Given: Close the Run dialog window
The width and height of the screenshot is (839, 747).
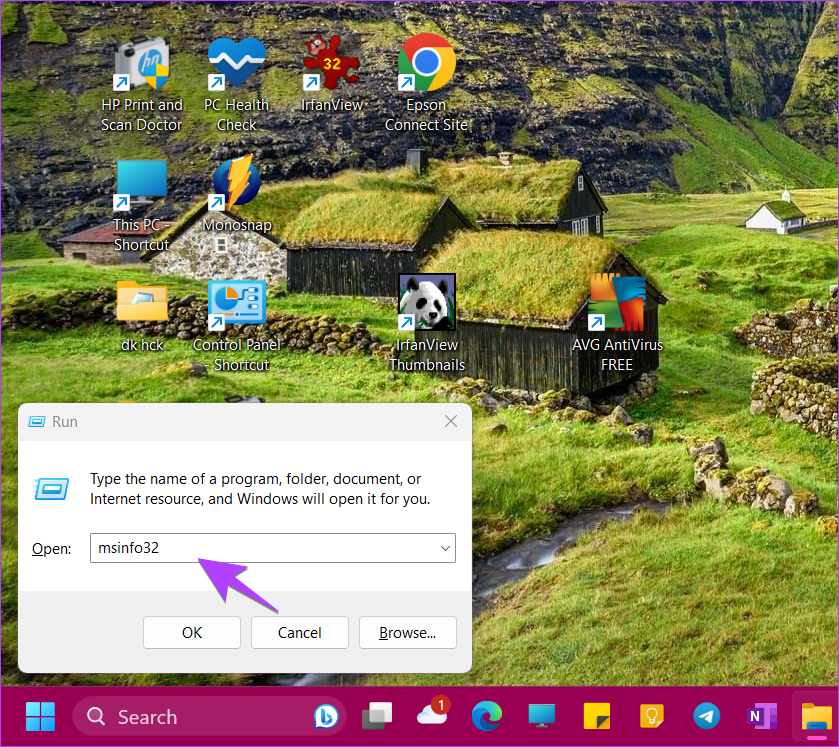Looking at the screenshot, I should coord(452,421).
